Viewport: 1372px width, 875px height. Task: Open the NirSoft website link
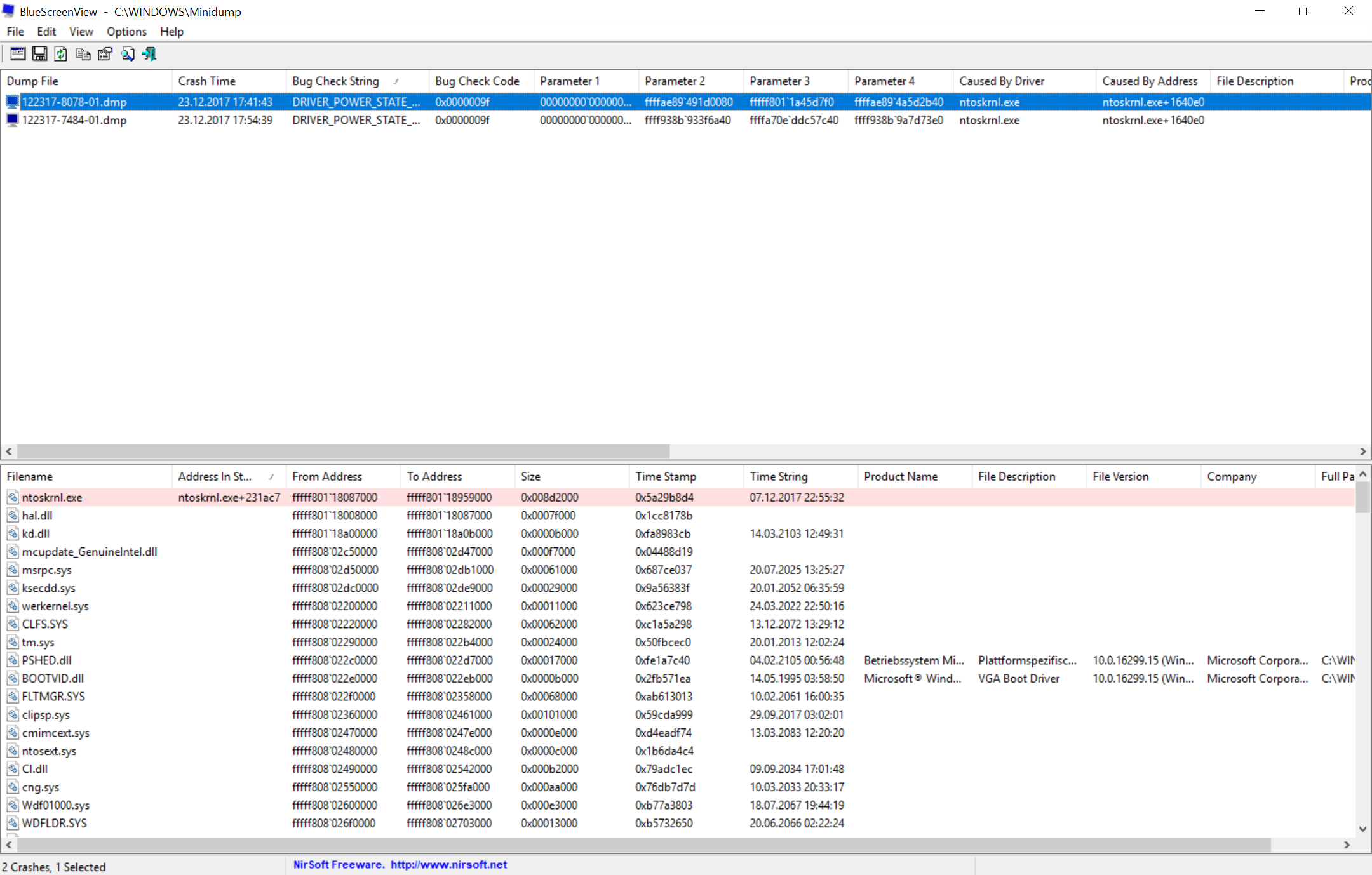coord(448,865)
